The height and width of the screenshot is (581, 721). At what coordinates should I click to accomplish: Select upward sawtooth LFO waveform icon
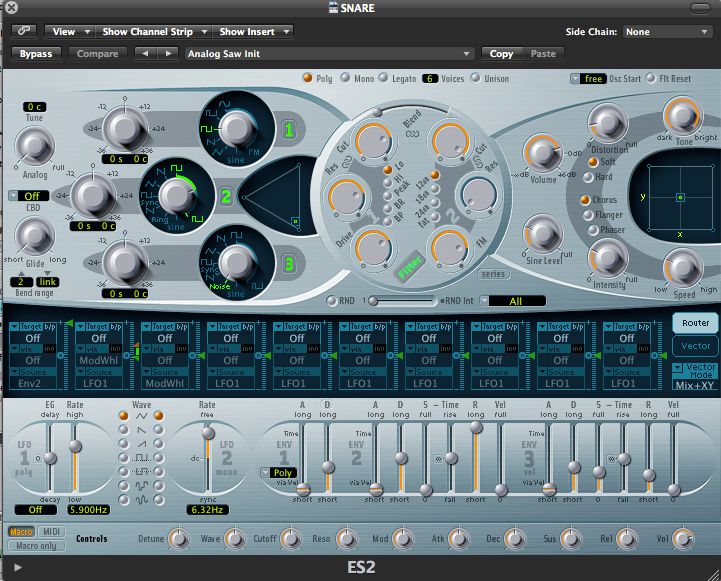(141, 444)
